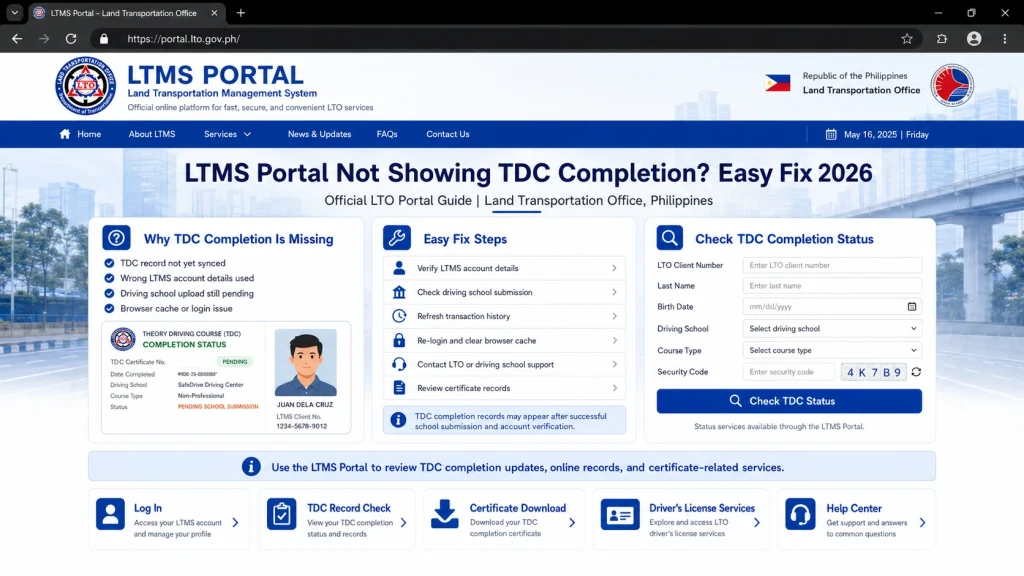Expand Verify LTMS account details chevron

point(614,268)
